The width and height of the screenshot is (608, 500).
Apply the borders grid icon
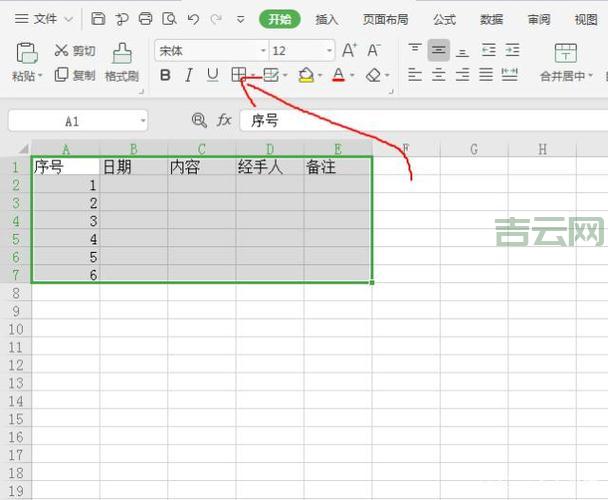(x=238, y=74)
